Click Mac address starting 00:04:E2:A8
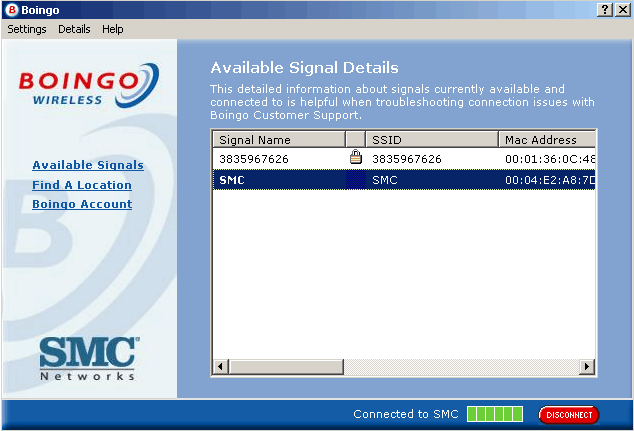Image resolution: width=634 pixels, height=431 pixels. [x=550, y=180]
